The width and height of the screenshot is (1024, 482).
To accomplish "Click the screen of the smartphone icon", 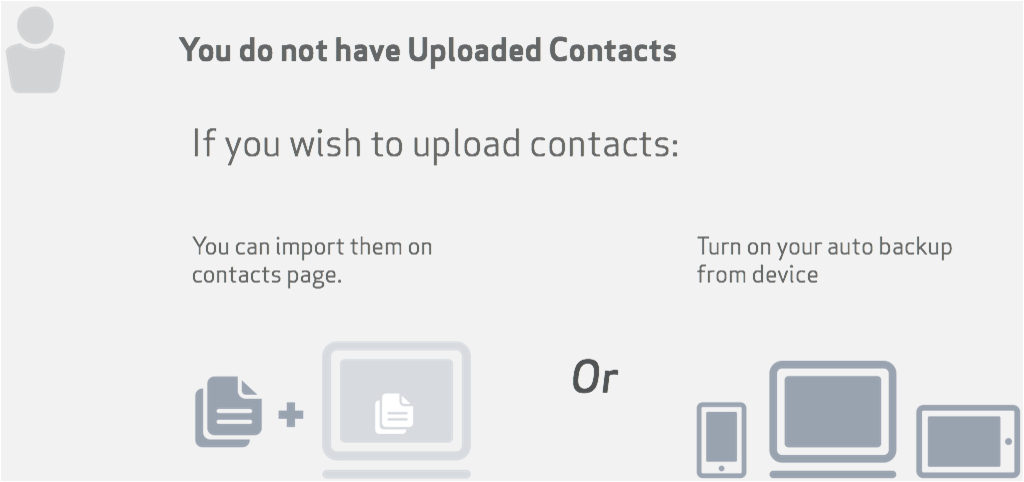I will pyautogui.click(x=720, y=435).
